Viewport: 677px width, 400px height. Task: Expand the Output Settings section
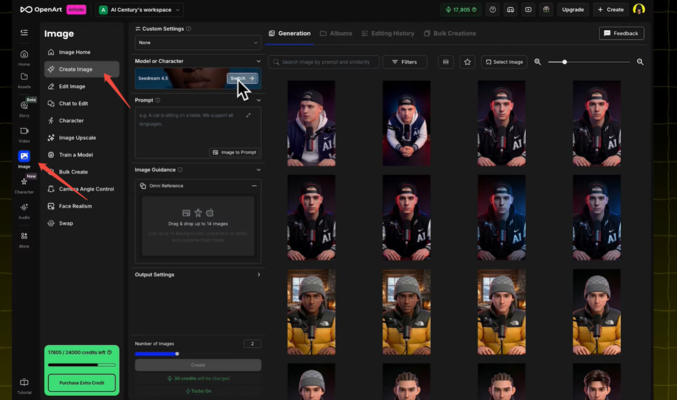coord(198,274)
